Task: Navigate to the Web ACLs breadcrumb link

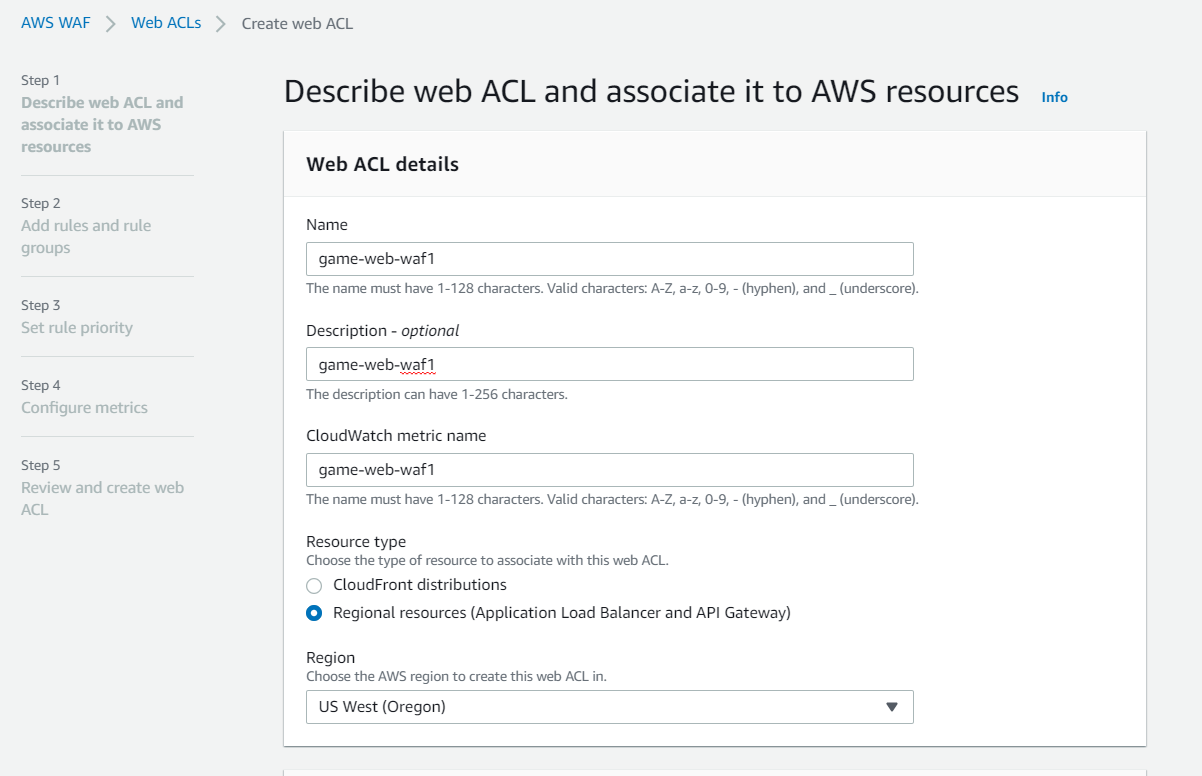Action: click(166, 23)
